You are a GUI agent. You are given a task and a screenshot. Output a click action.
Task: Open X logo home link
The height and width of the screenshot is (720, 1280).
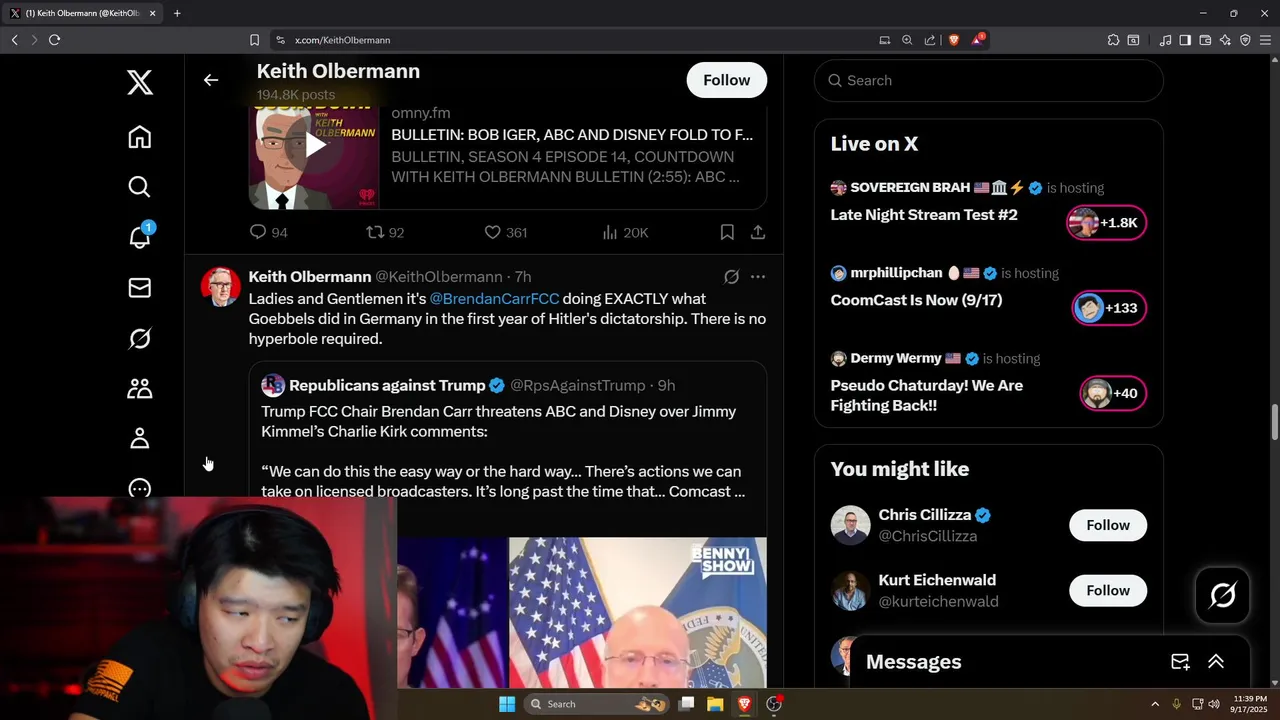pos(140,83)
